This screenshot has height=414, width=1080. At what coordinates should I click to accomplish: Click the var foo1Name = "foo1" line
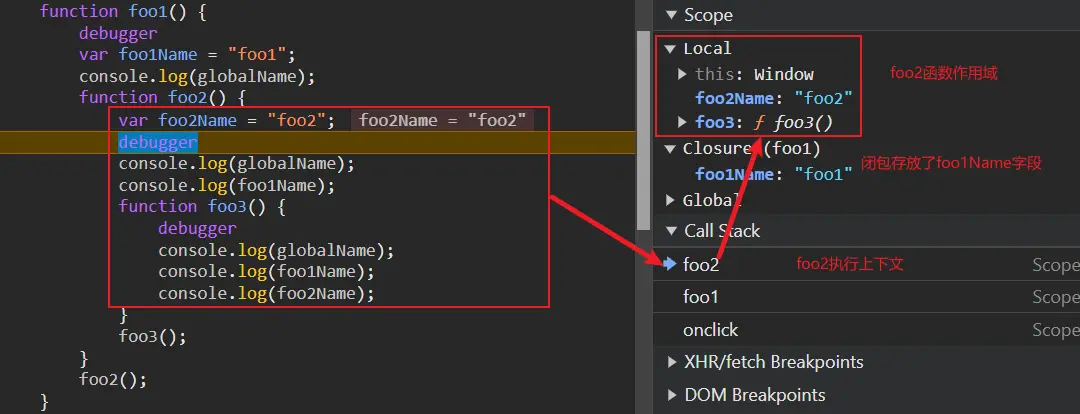coord(187,54)
